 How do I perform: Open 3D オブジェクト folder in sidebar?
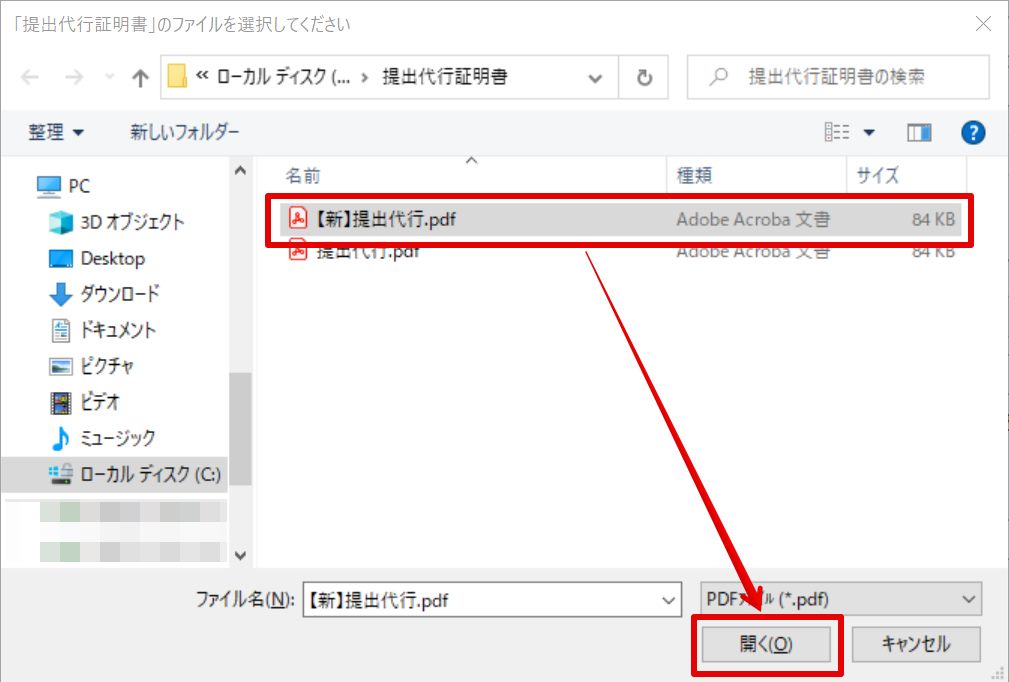tap(117, 222)
